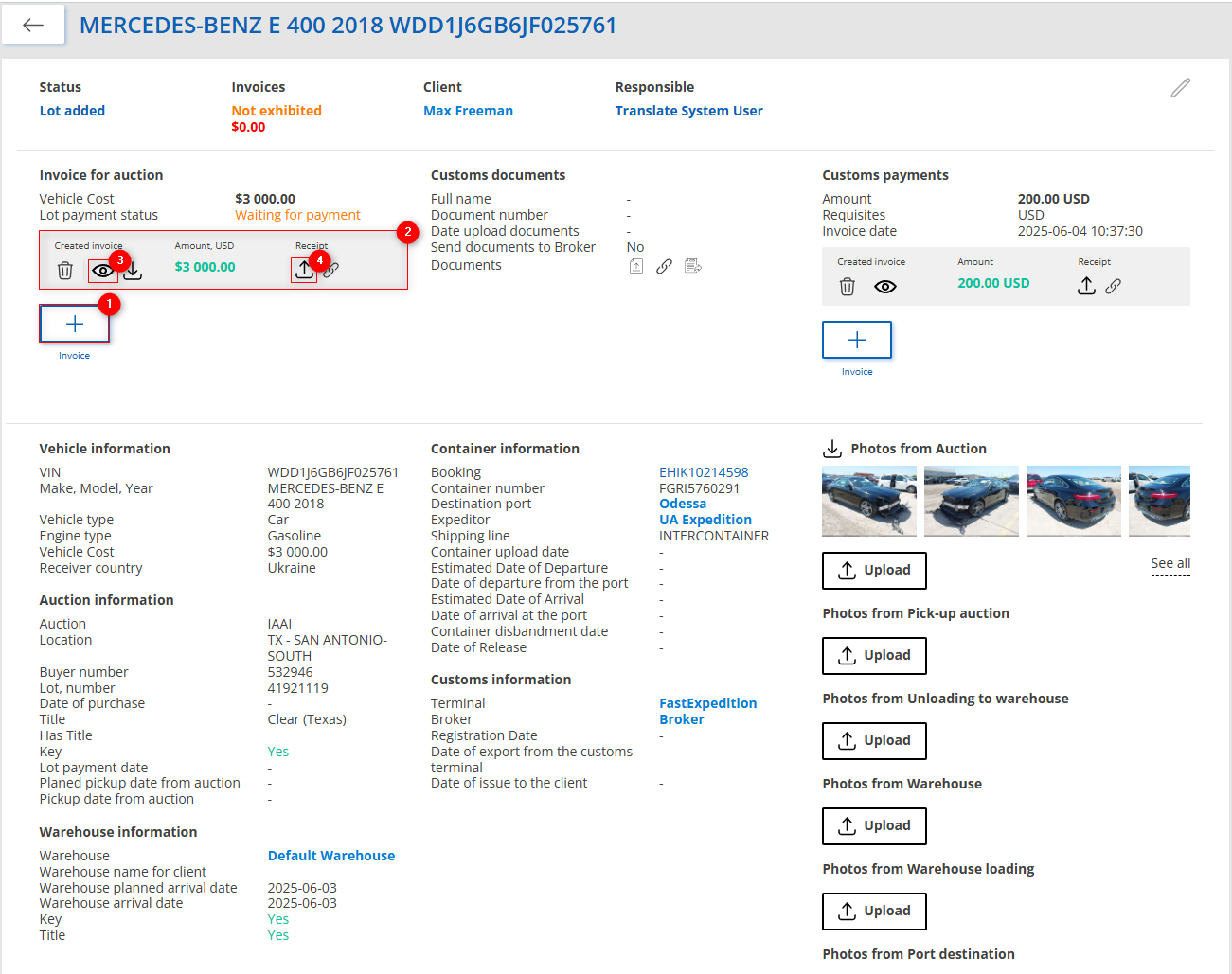1232x974 pixels.
Task: Open booking EHIK10214598 link
Action: [x=704, y=472]
